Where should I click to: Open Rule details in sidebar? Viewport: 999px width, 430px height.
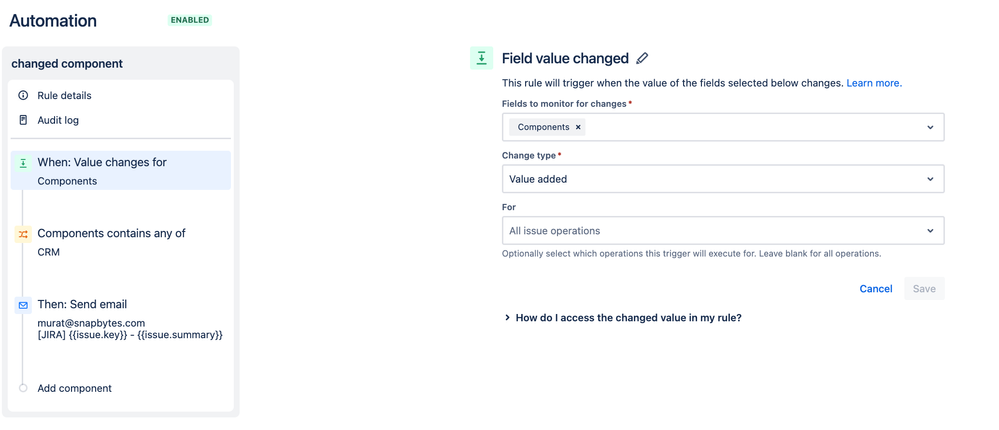65,96
